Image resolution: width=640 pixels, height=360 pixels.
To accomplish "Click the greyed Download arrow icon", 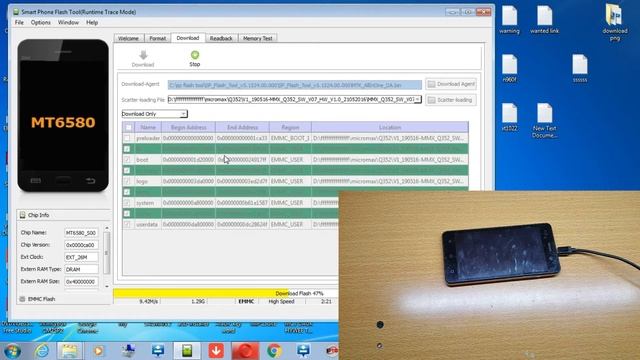I will pyautogui.click(x=143, y=55).
